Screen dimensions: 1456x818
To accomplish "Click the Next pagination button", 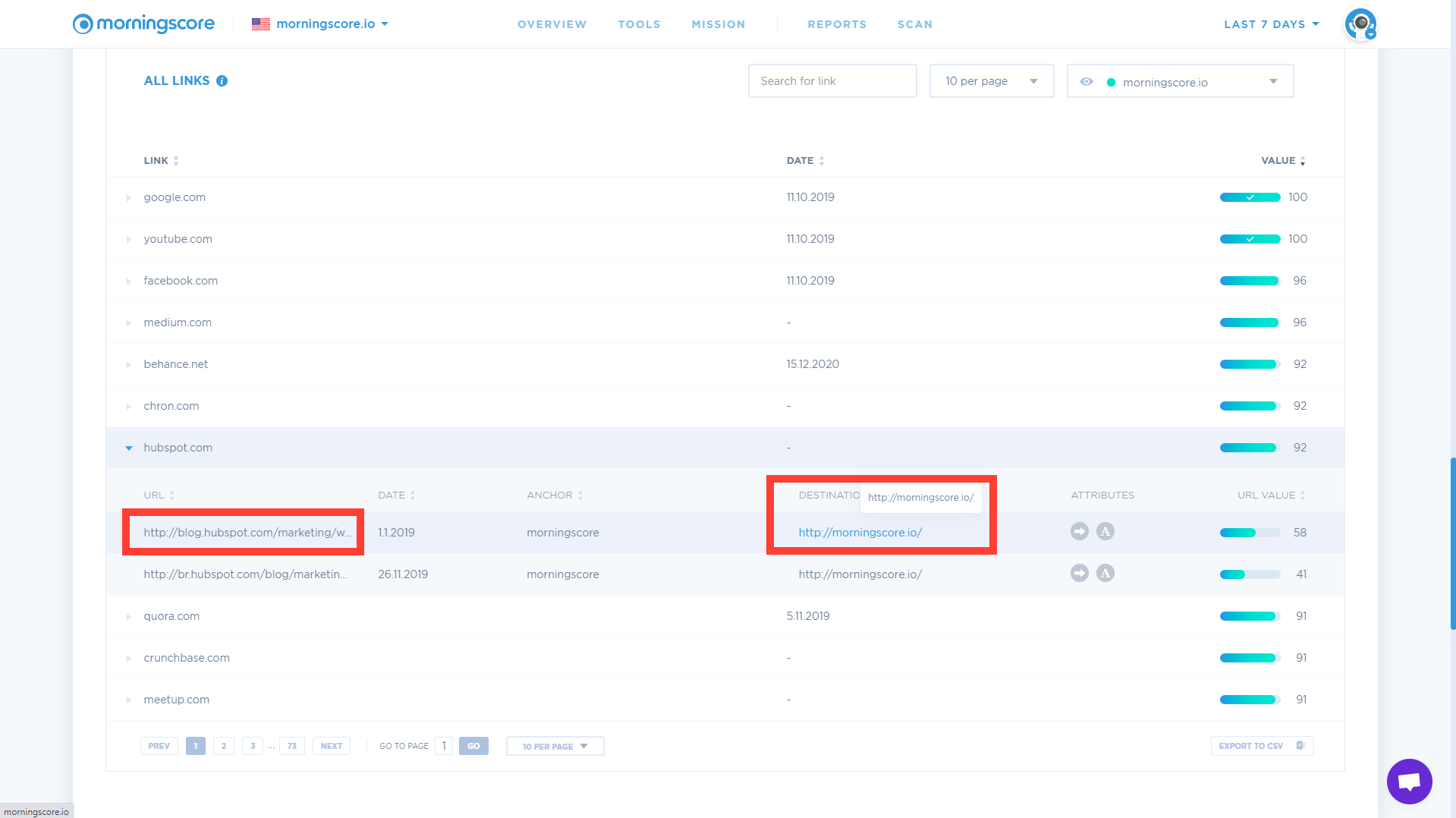I will pyautogui.click(x=332, y=746).
